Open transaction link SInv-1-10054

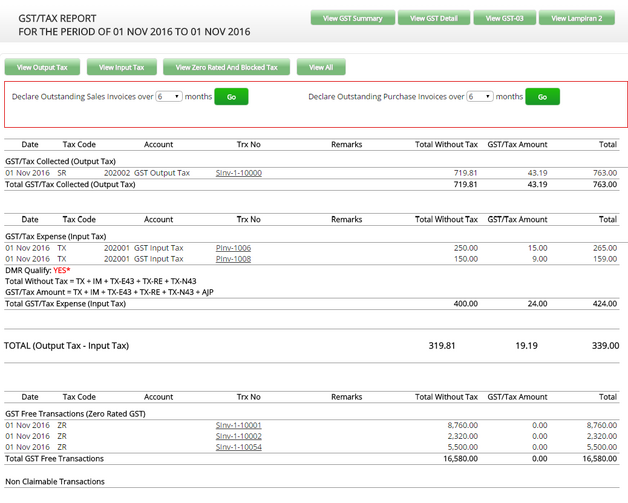239,447
